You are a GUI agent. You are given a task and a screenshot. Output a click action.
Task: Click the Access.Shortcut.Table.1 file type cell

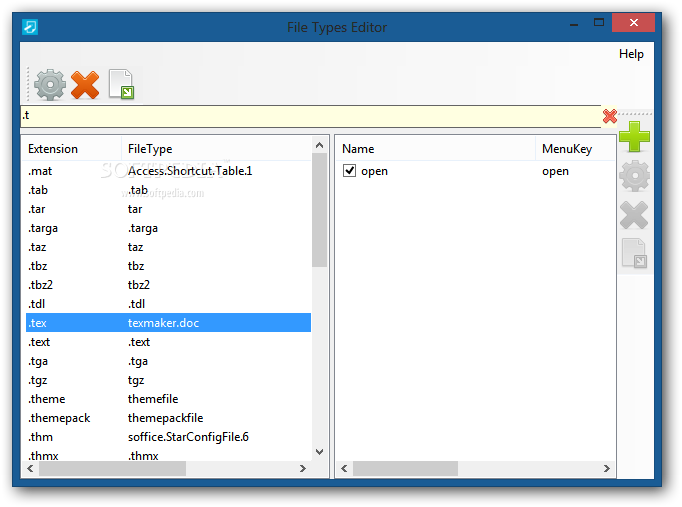click(190, 171)
